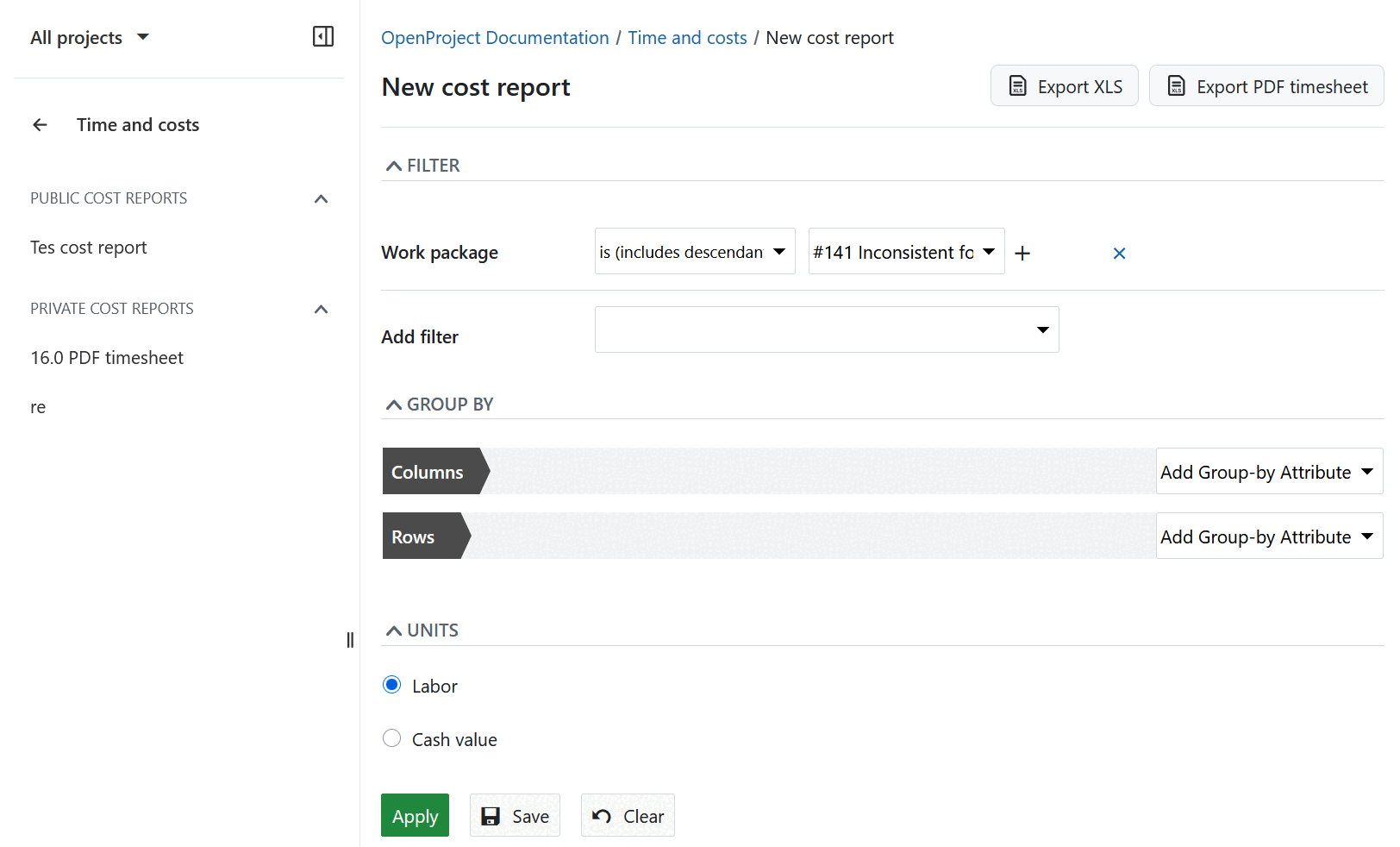Remove the work package filter via X icon
This screenshot has height=847, width=1400.
1119,253
